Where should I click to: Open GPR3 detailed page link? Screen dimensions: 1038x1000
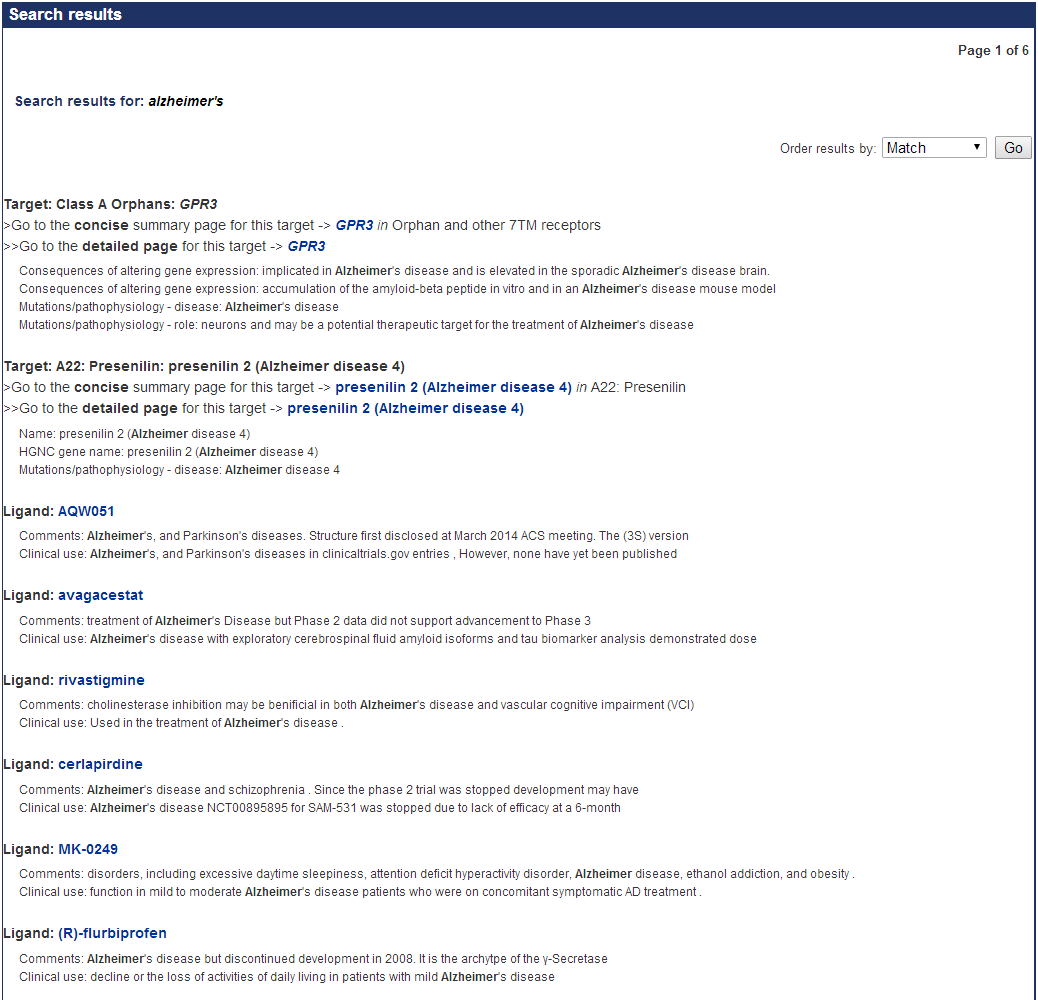306,246
